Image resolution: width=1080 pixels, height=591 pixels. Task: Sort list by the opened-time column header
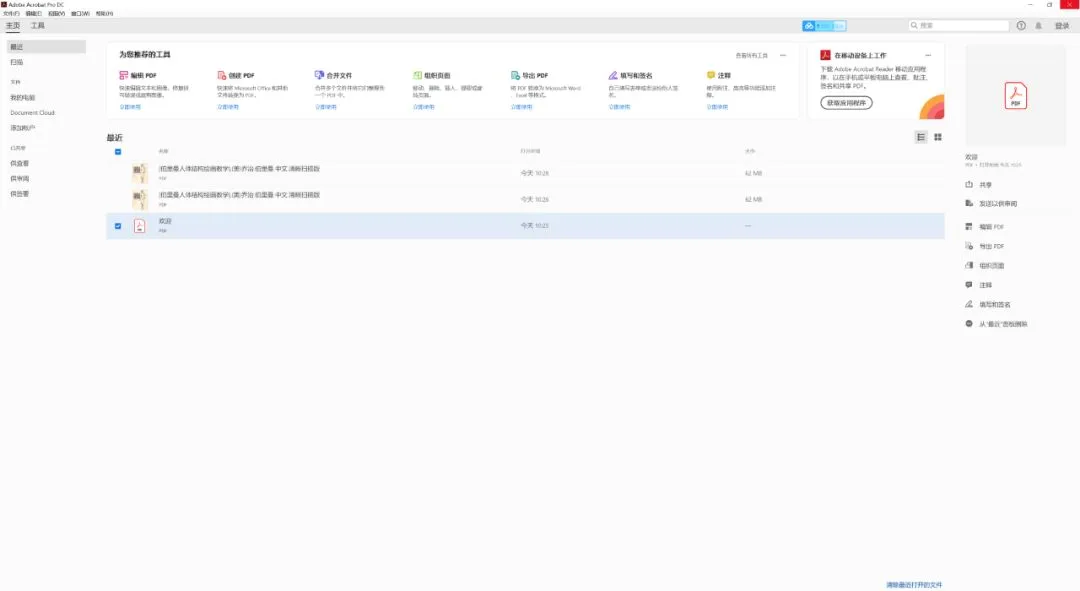[x=530, y=151]
